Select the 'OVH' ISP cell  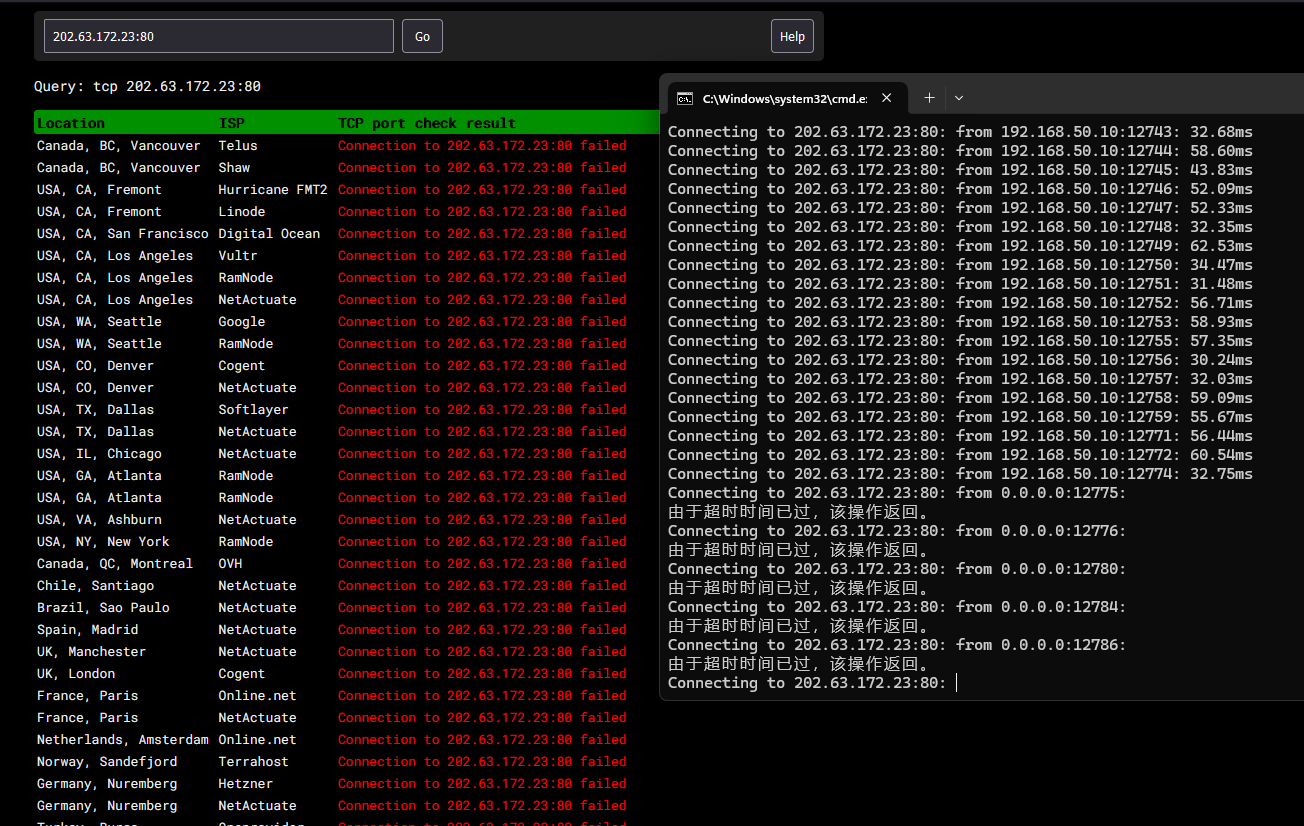pyautogui.click(x=231, y=564)
